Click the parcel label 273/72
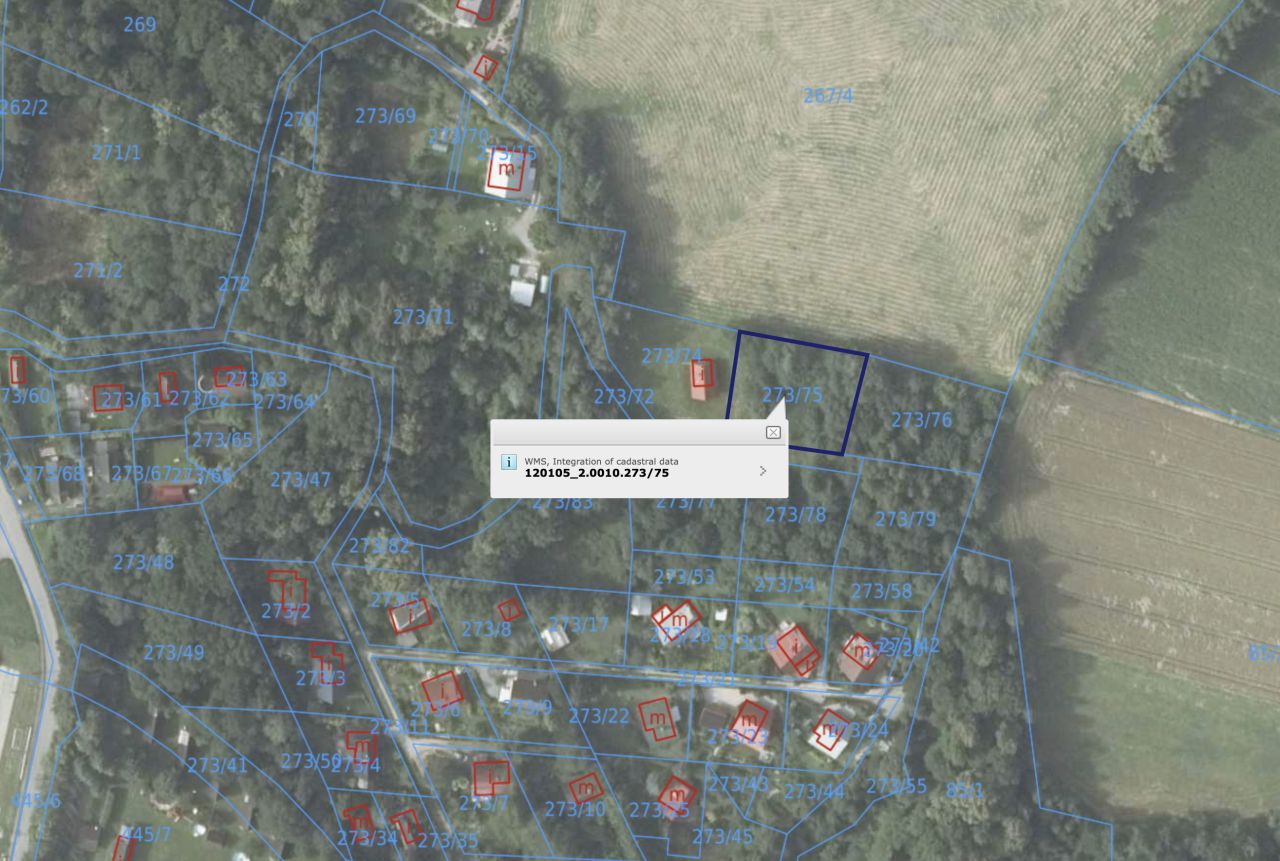The height and width of the screenshot is (861, 1280). point(623,397)
